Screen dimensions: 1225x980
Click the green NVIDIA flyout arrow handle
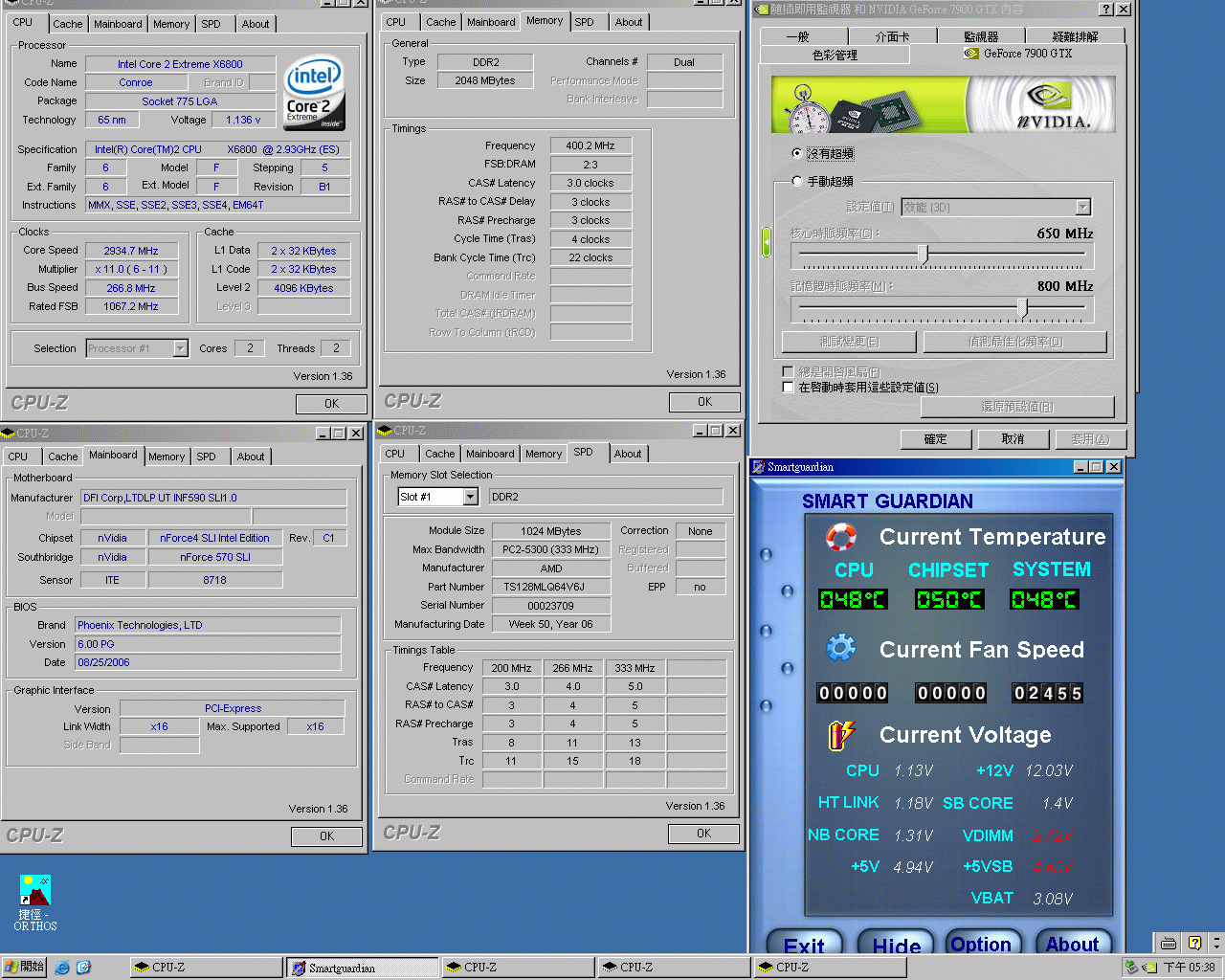[x=766, y=242]
